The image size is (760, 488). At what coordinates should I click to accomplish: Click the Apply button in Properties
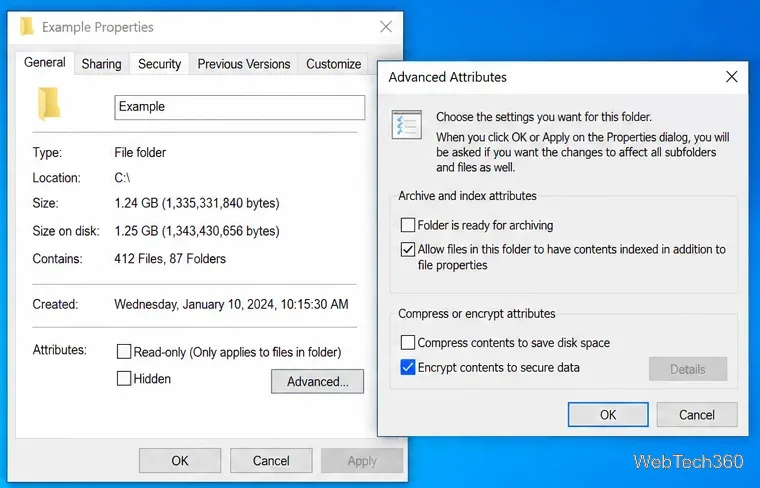tap(362, 460)
